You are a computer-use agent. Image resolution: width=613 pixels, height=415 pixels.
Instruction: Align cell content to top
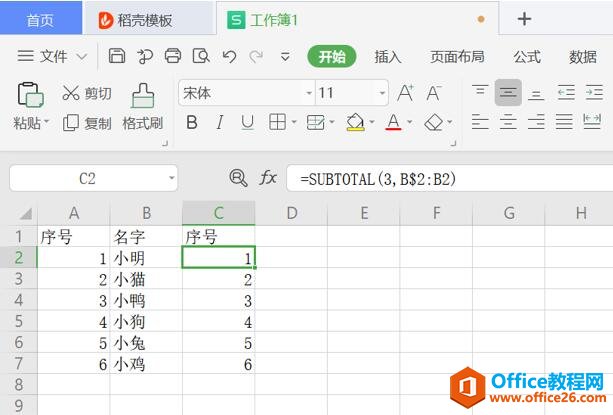480,93
